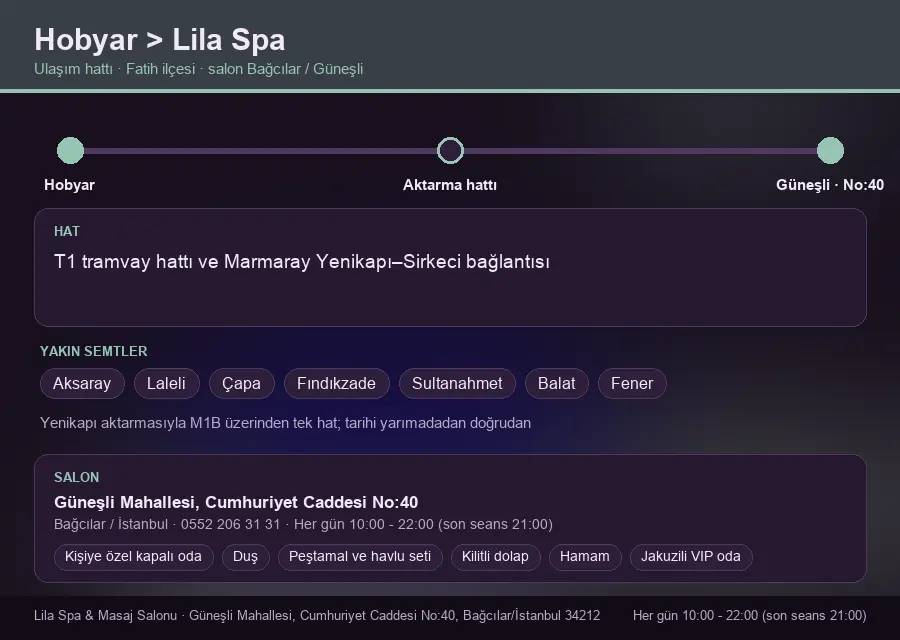Select the Laleli neighborhood chip

(166, 383)
